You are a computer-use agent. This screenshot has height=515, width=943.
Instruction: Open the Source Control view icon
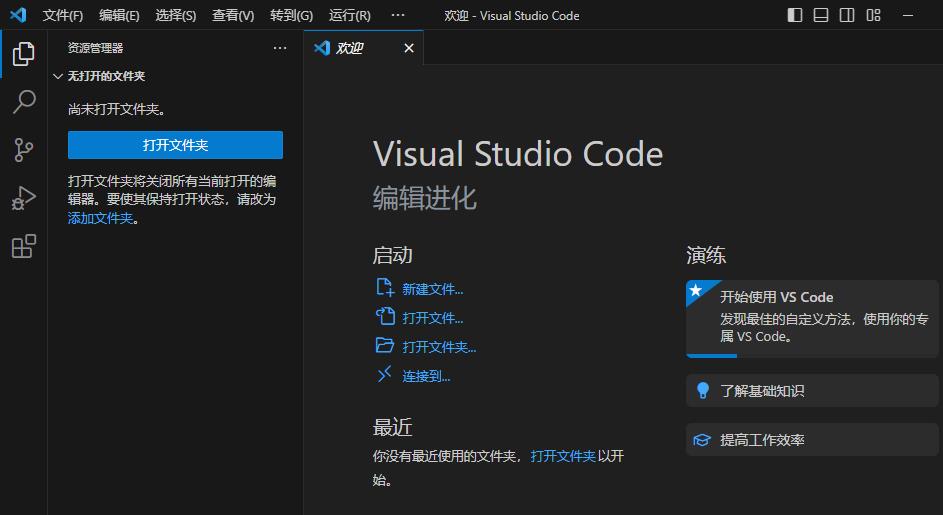click(23, 150)
